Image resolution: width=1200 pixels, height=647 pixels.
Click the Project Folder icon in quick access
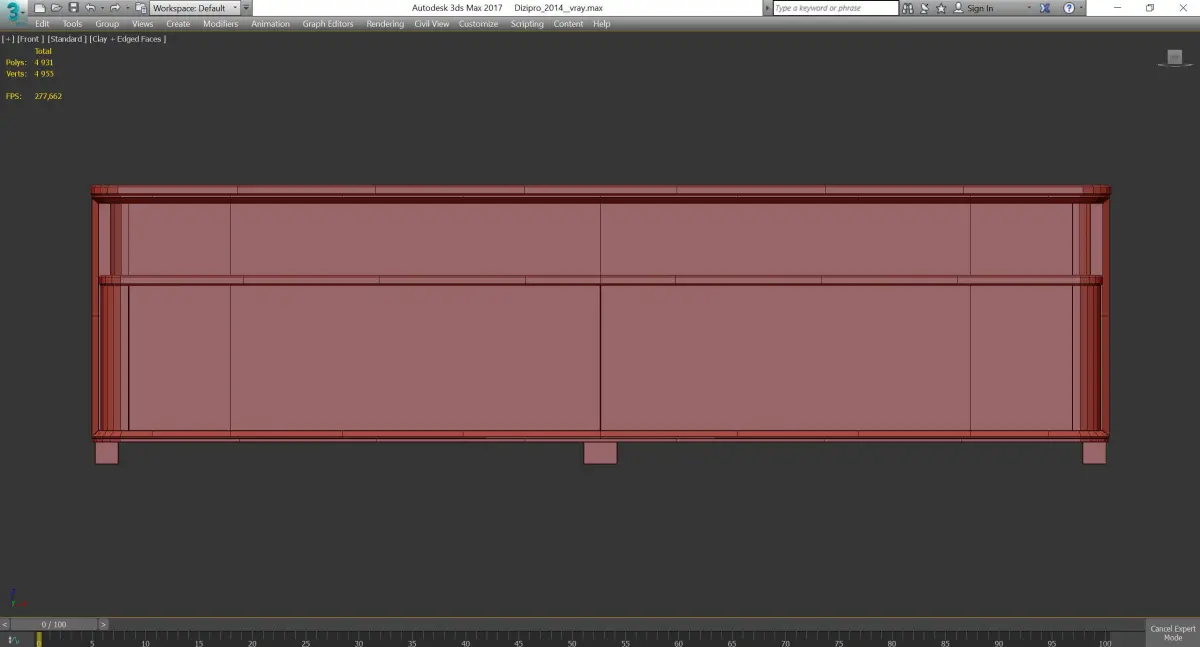click(141, 8)
